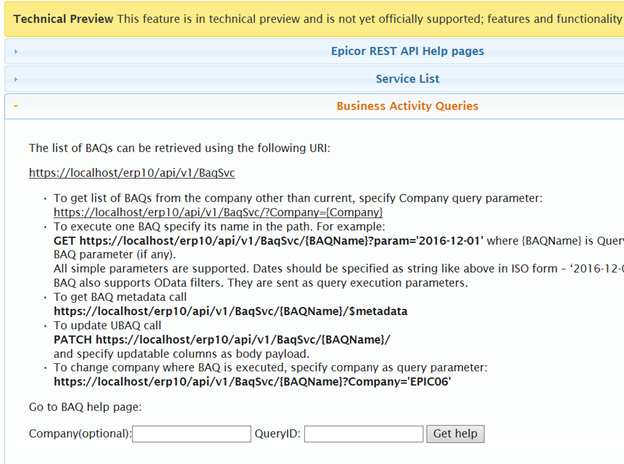Click the Company(optional) label

[x=80, y=433]
